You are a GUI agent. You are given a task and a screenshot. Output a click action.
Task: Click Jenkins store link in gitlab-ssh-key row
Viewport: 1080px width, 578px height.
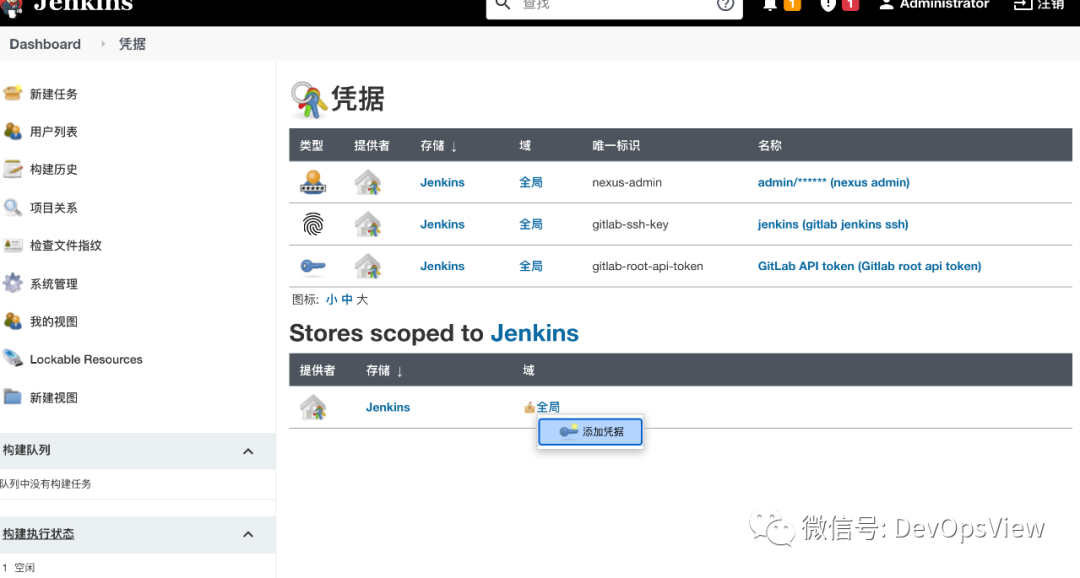442,225
